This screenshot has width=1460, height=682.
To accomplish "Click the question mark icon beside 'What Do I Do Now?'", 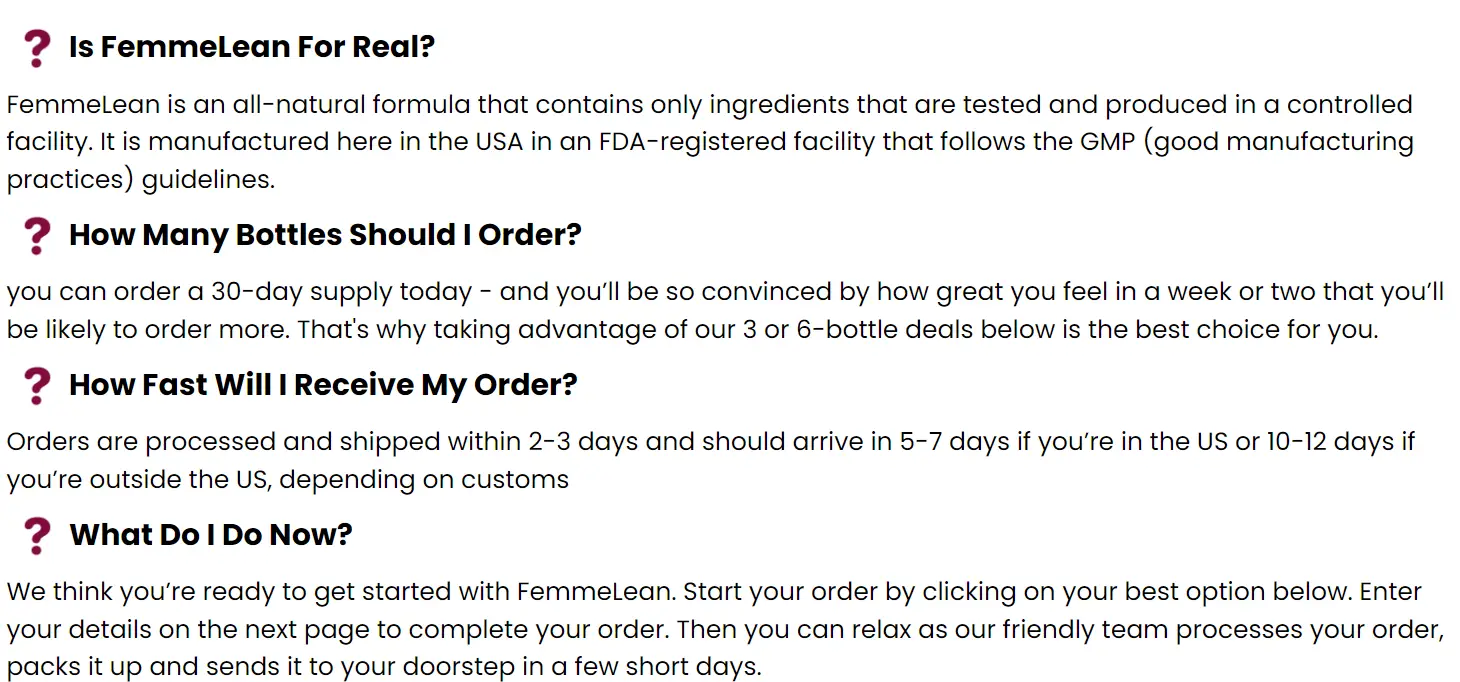I will (37, 535).
